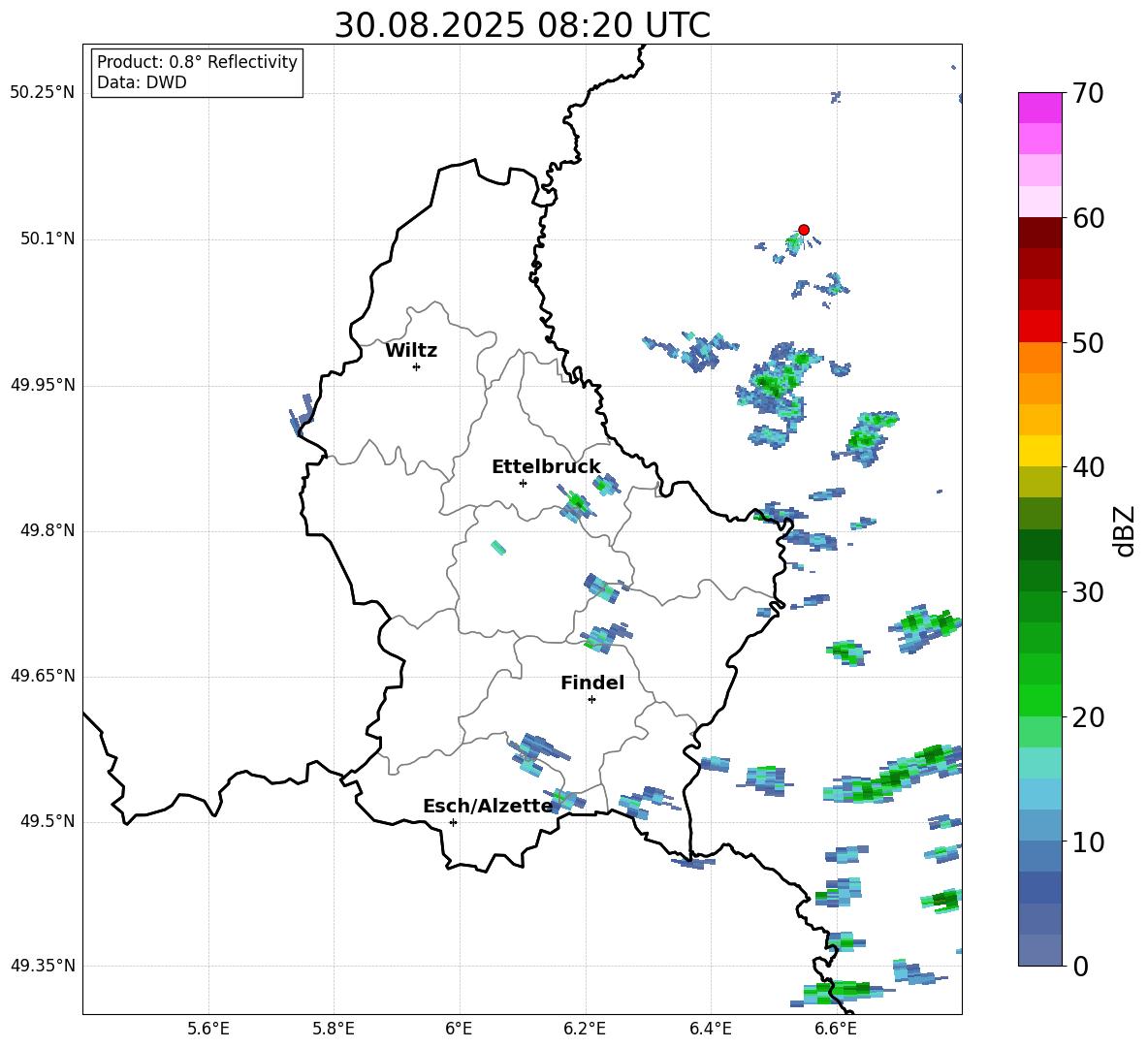Click the Esch/Alzette label text
The image size is (1148, 1048).
click(488, 807)
